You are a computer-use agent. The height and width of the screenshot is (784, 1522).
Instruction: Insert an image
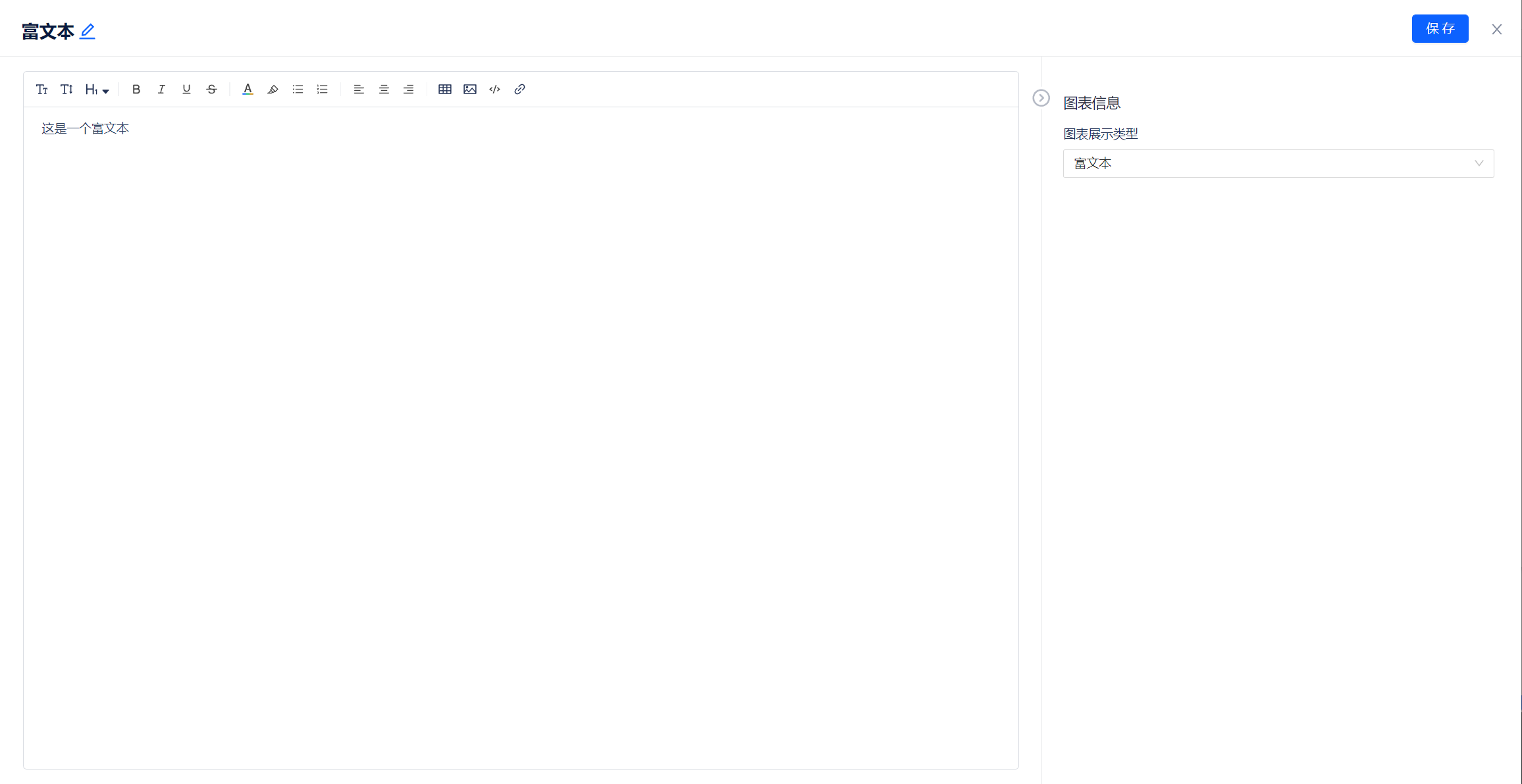[x=470, y=90]
